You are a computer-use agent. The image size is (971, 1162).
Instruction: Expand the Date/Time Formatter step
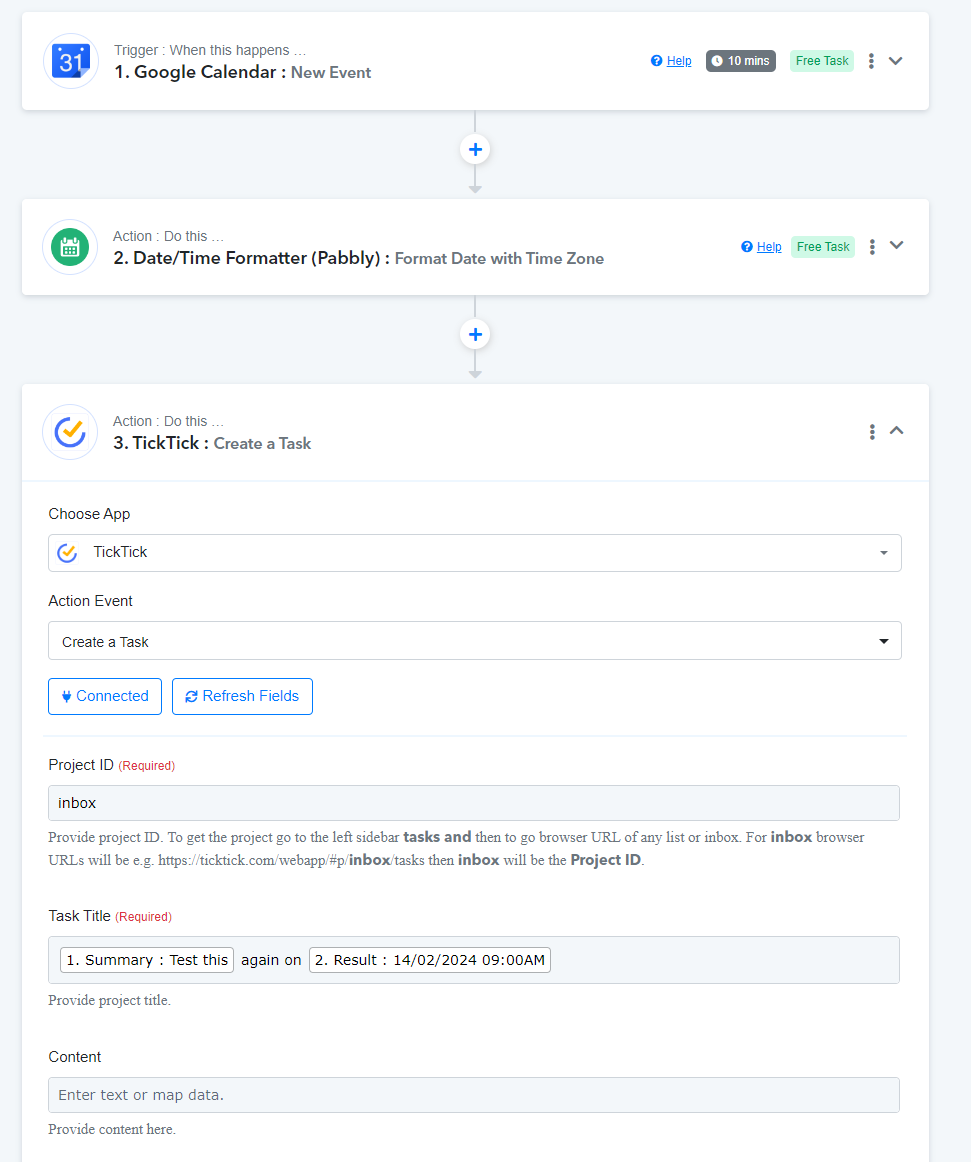coord(896,245)
